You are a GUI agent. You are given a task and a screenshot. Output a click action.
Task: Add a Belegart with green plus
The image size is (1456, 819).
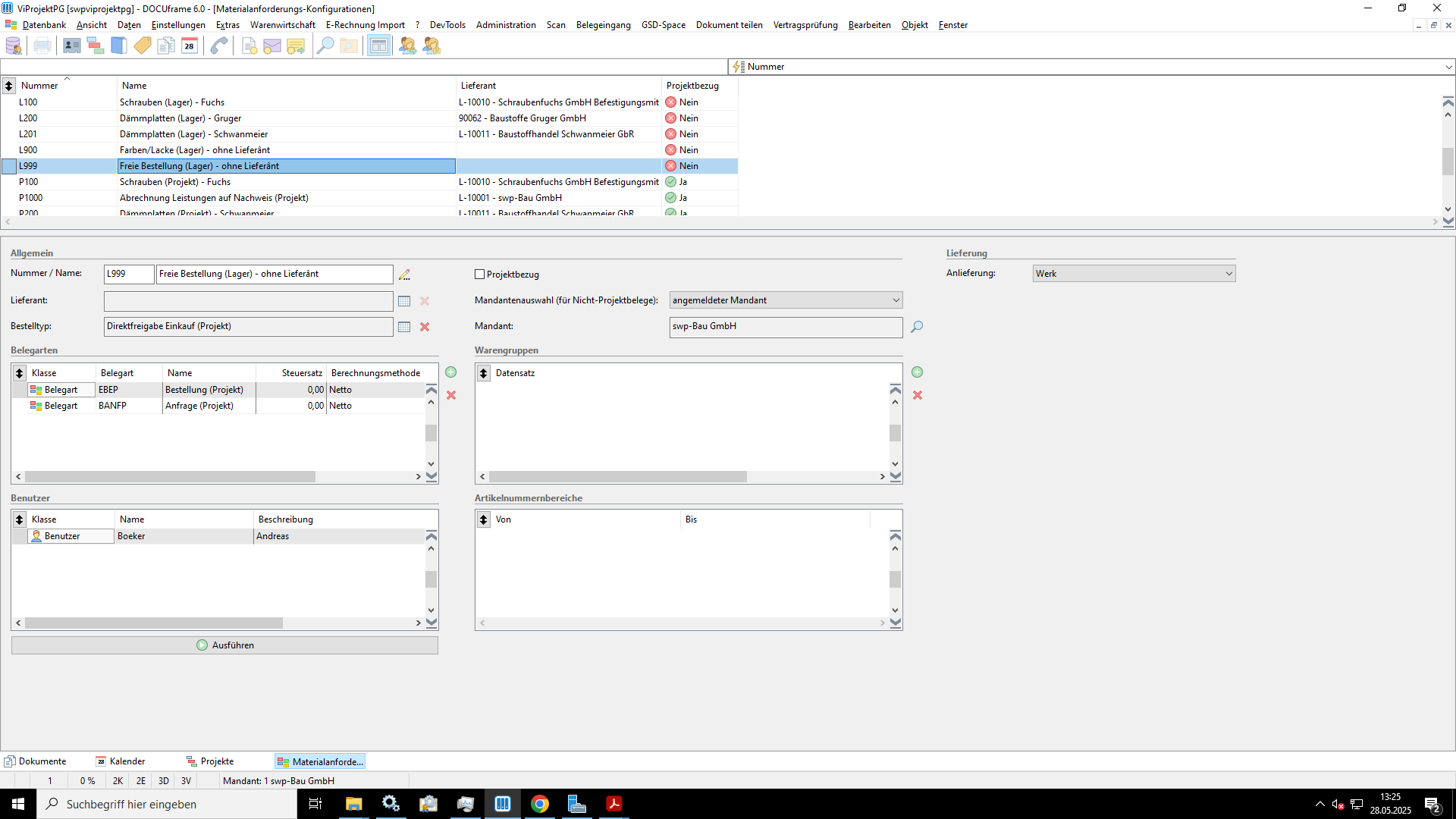click(450, 372)
